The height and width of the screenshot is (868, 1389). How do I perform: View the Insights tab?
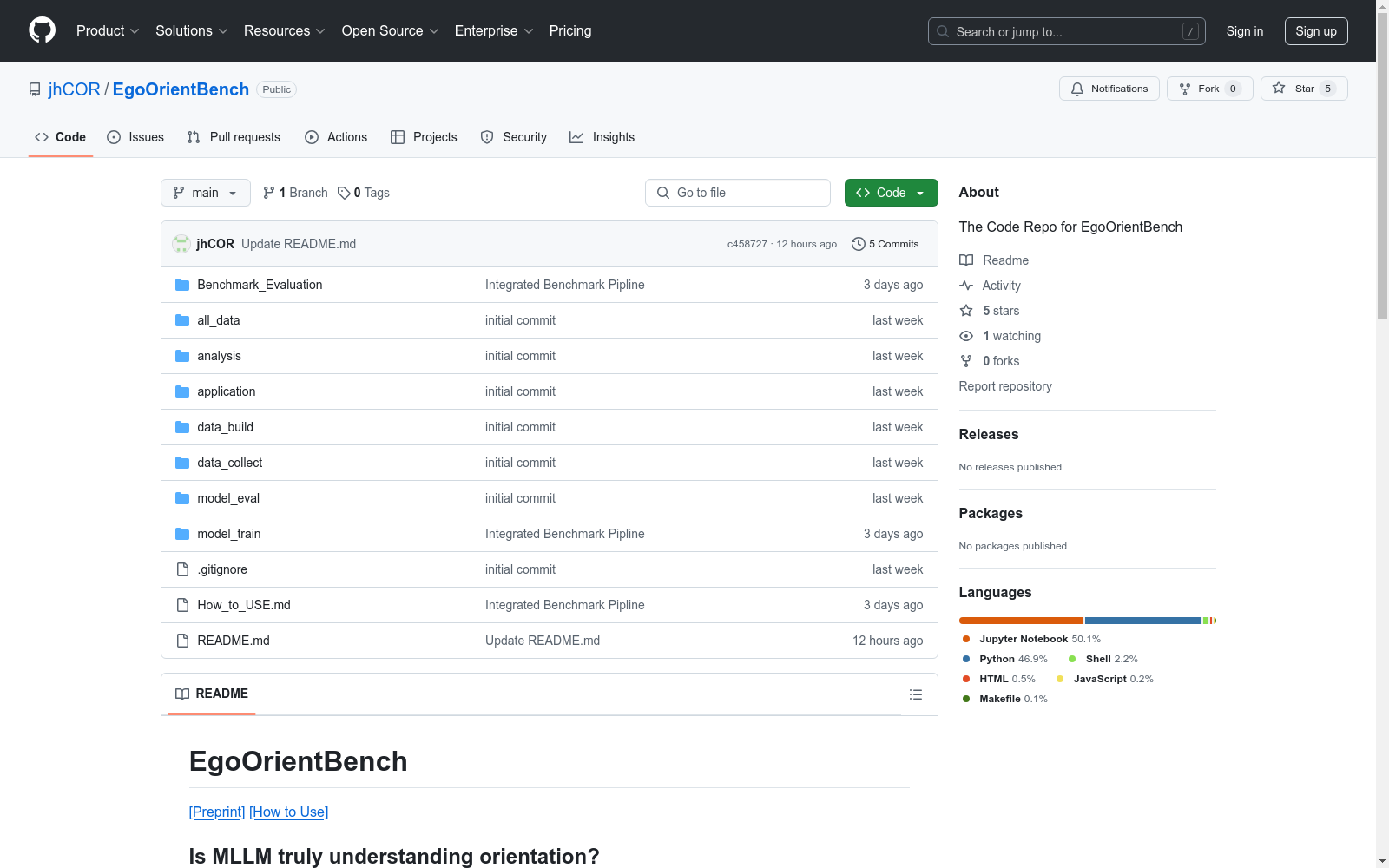point(602,137)
